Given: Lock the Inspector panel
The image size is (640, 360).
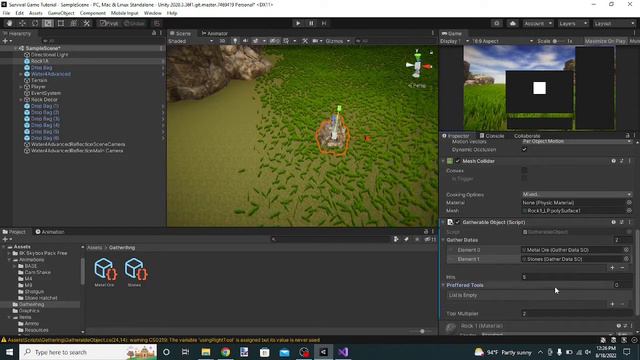Looking at the screenshot, I should 628,136.
